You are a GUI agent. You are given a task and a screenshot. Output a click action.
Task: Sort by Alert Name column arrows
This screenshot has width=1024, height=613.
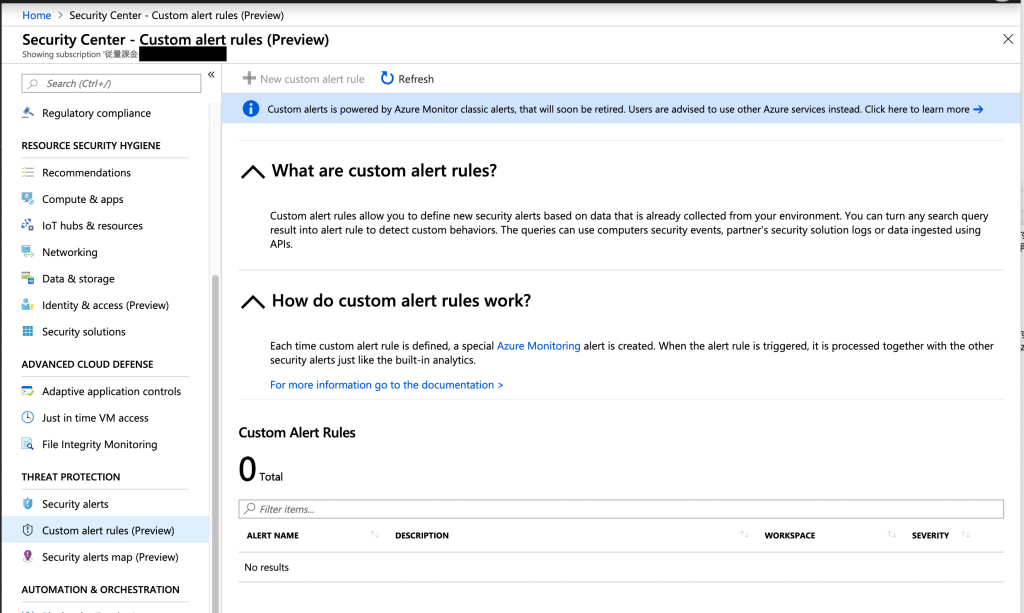[375, 535]
